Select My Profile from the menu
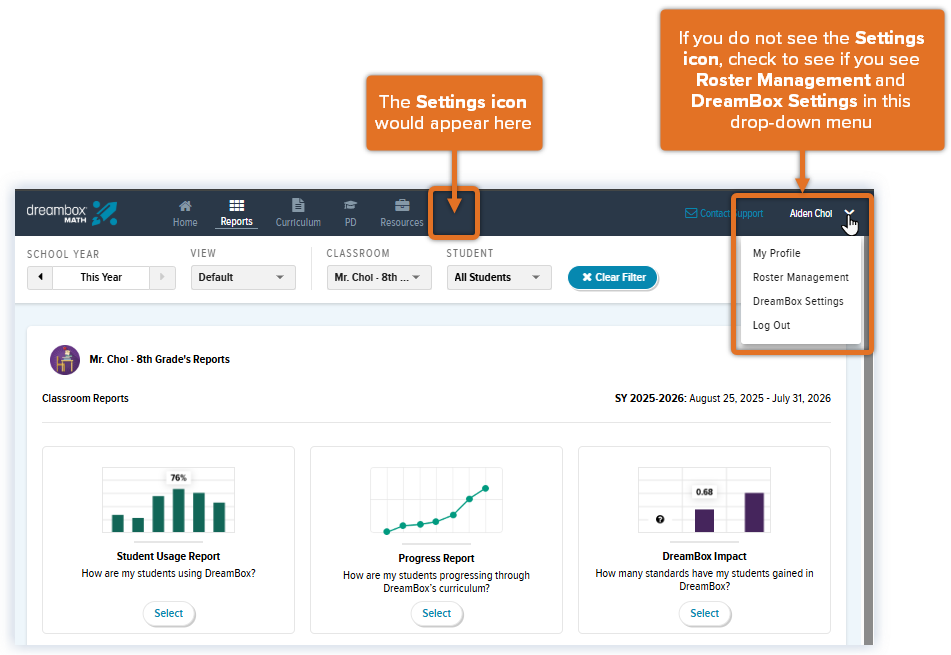The width and height of the screenshot is (951, 655). coord(776,253)
